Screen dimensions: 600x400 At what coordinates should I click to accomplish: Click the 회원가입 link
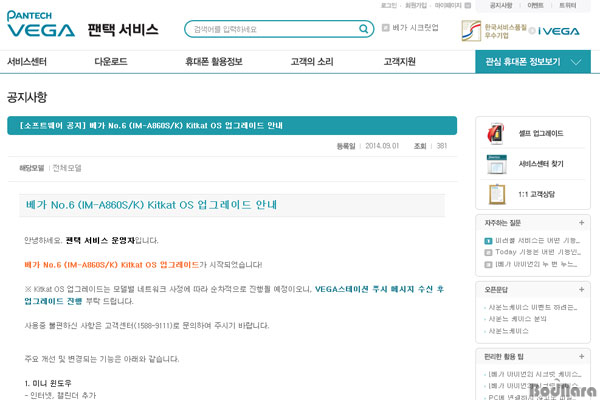click(x=416, y=5)
